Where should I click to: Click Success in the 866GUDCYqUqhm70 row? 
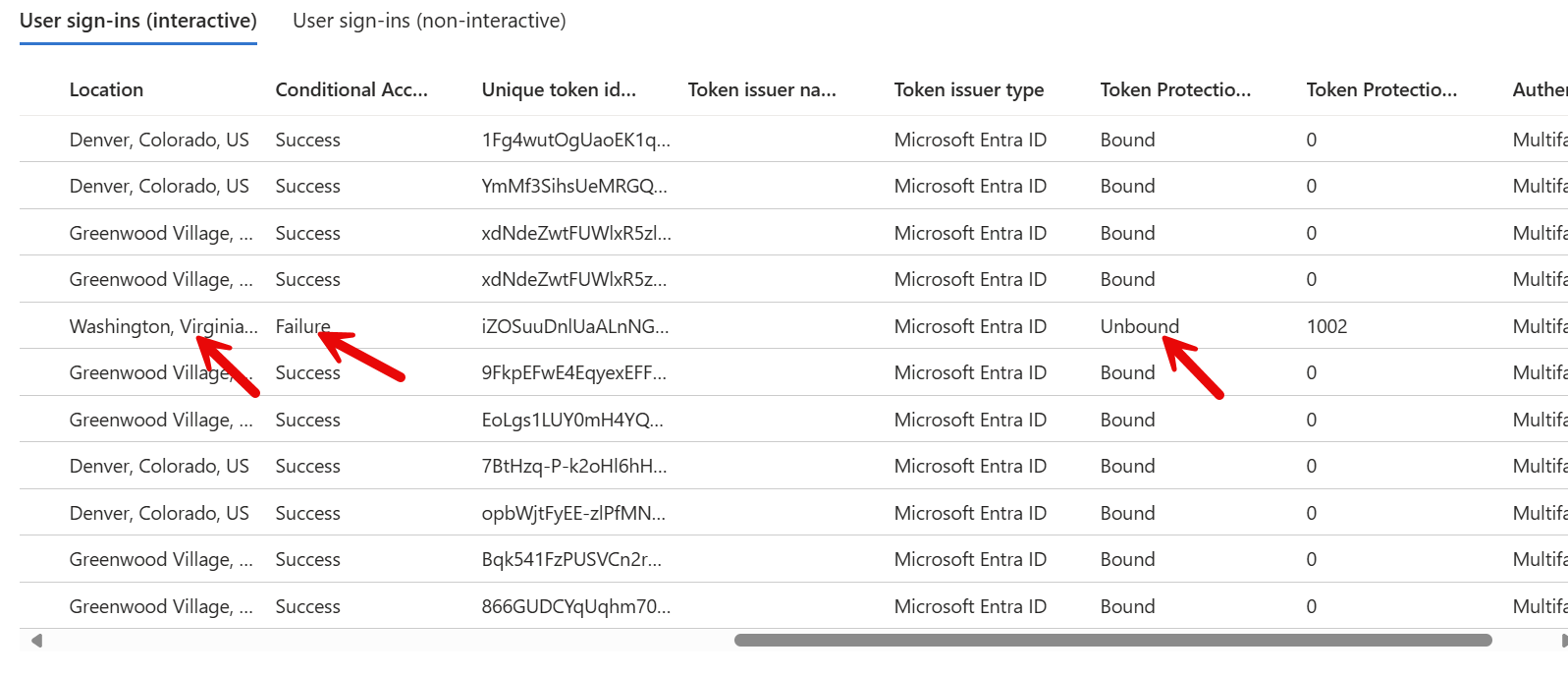coord(307,606)
